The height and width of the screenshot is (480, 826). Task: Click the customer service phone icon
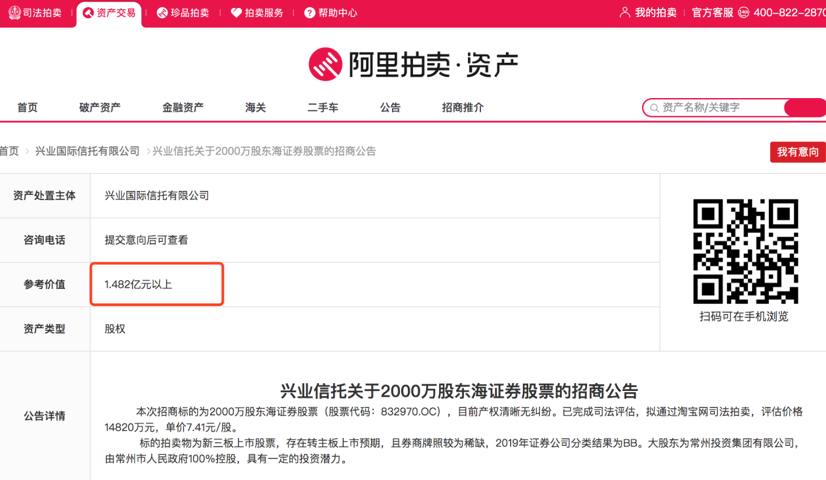pyautogui.click(x=743, y=13)
